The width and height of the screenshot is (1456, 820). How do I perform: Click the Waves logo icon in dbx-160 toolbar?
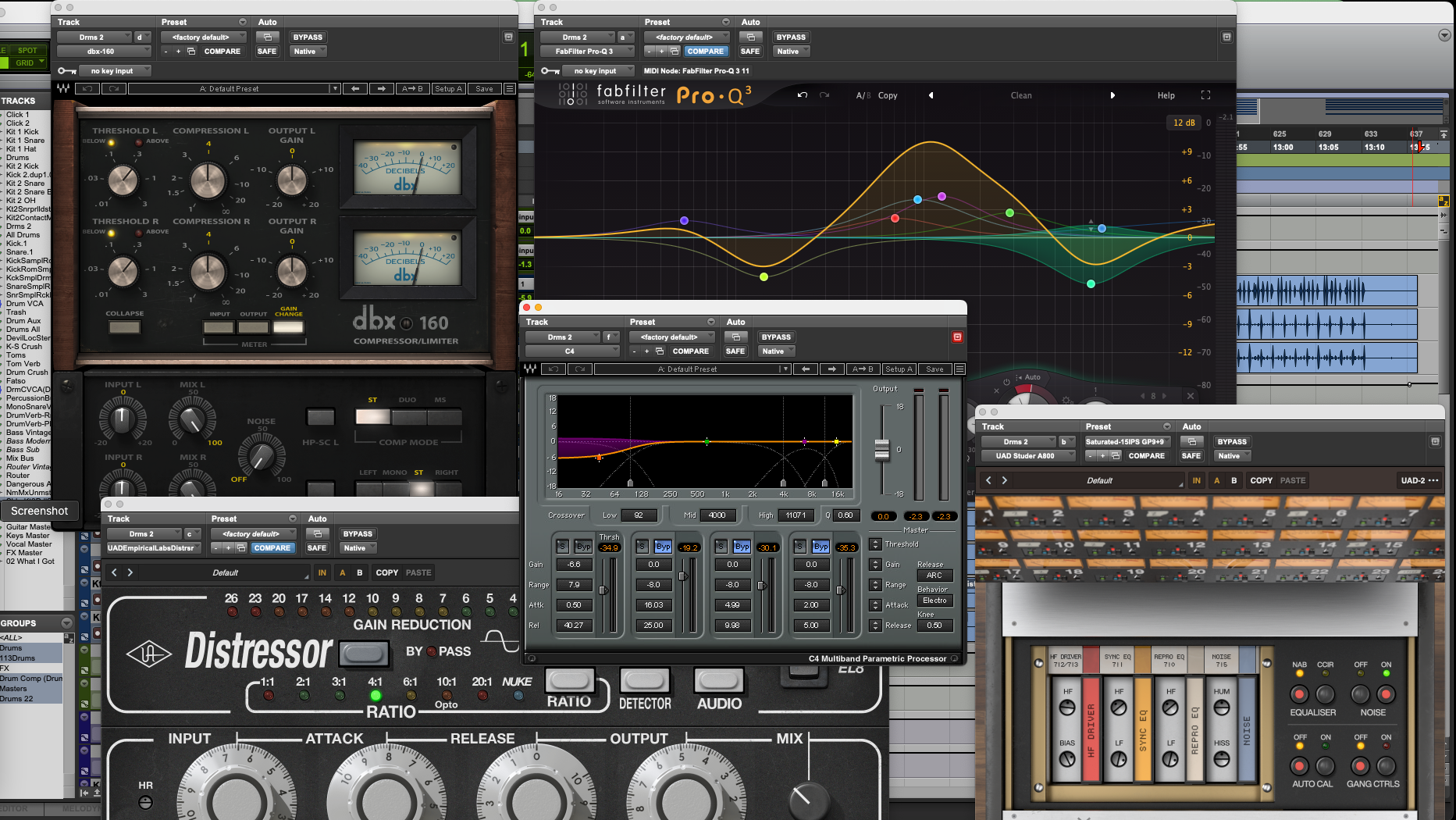point(63,89)
